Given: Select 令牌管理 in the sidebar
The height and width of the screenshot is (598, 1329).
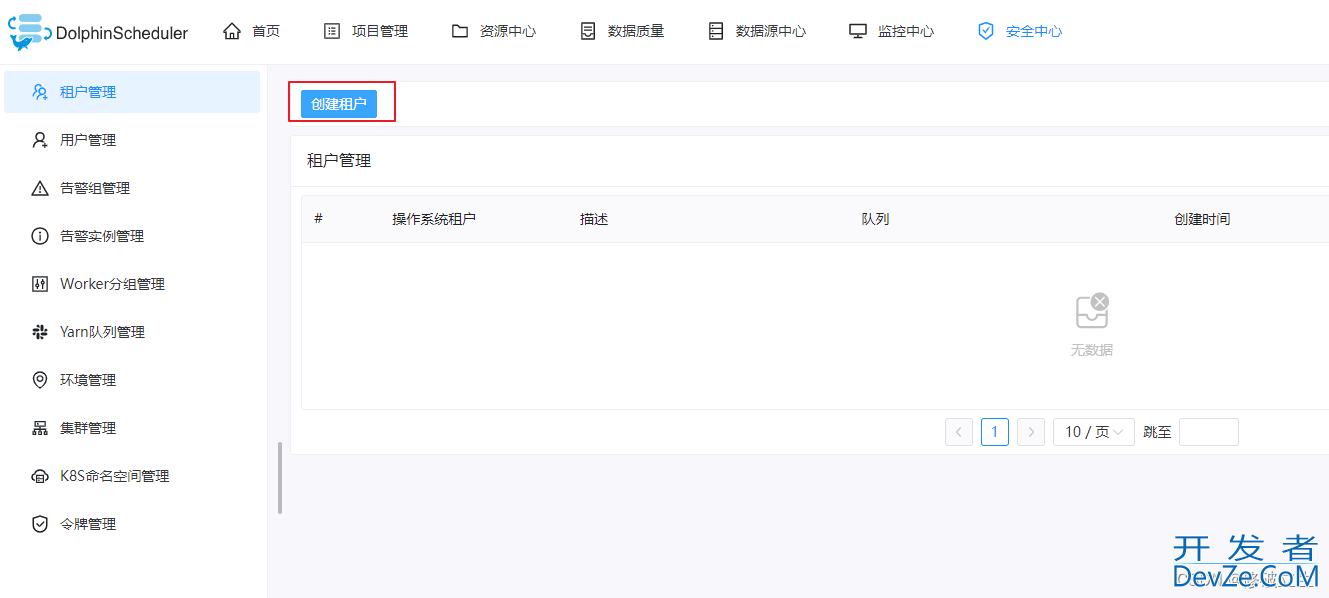Looking at the screenshot, I should click(132, 524).
